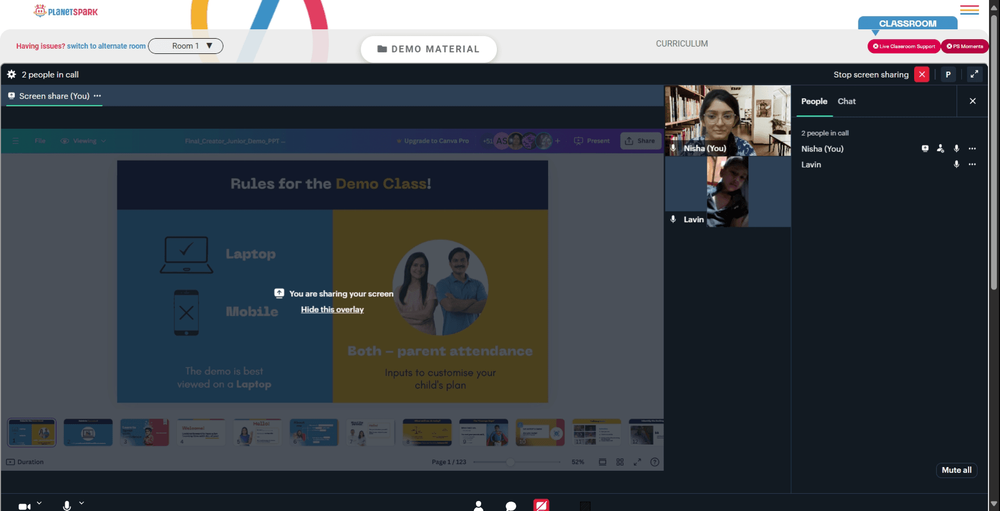Open the Screen share tab options ellipsis

click(97, 96)
